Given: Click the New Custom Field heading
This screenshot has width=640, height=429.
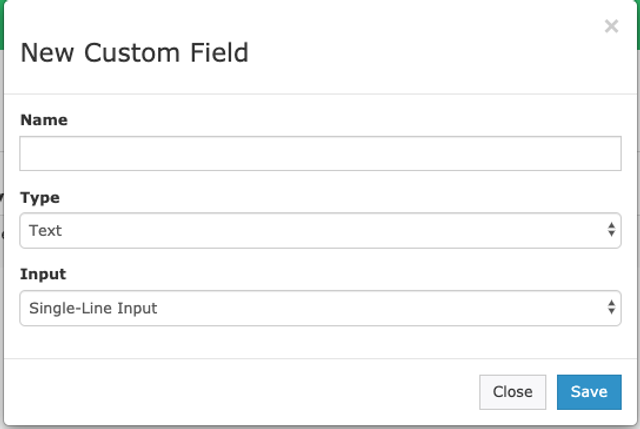Looking at the screenshot, I should tap(134, 52).
